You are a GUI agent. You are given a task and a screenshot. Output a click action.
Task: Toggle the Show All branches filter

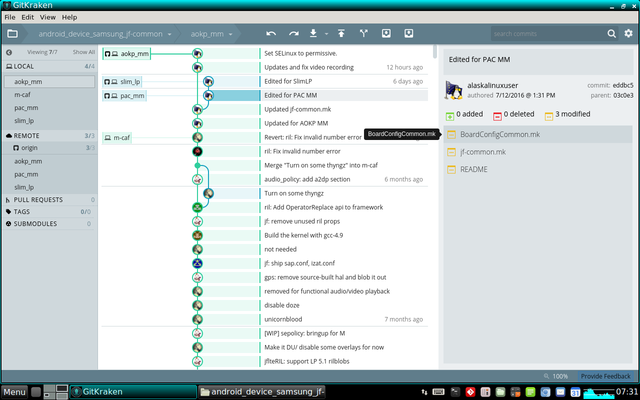(x=84, y=52)
